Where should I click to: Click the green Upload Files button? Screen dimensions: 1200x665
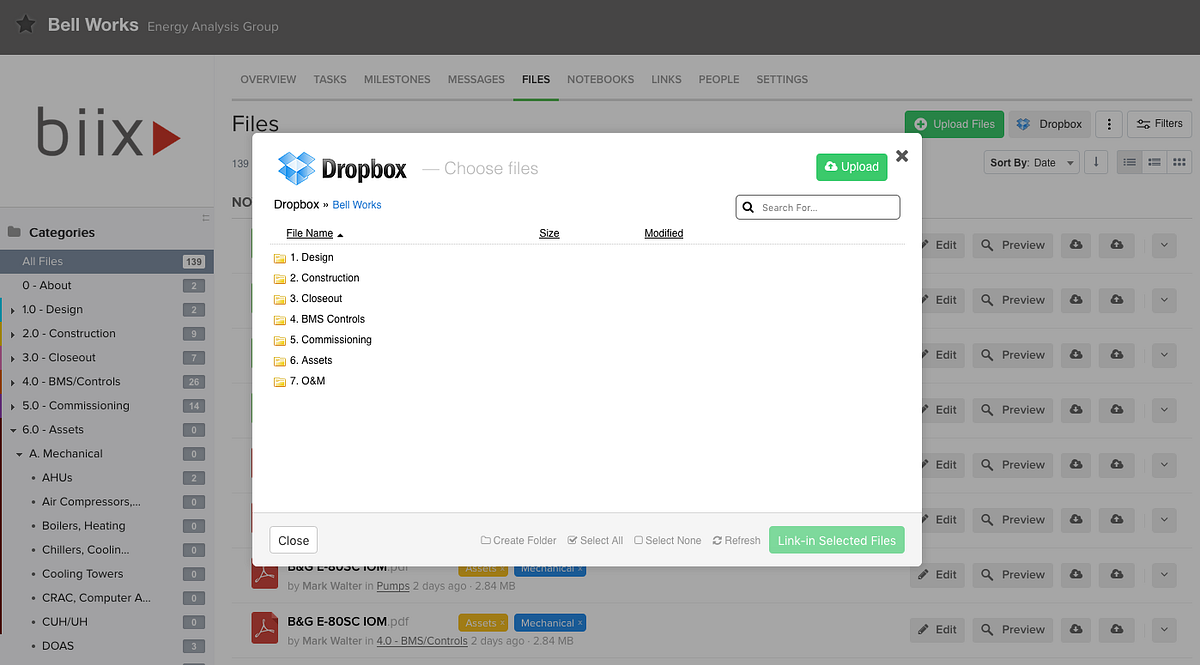954,124
